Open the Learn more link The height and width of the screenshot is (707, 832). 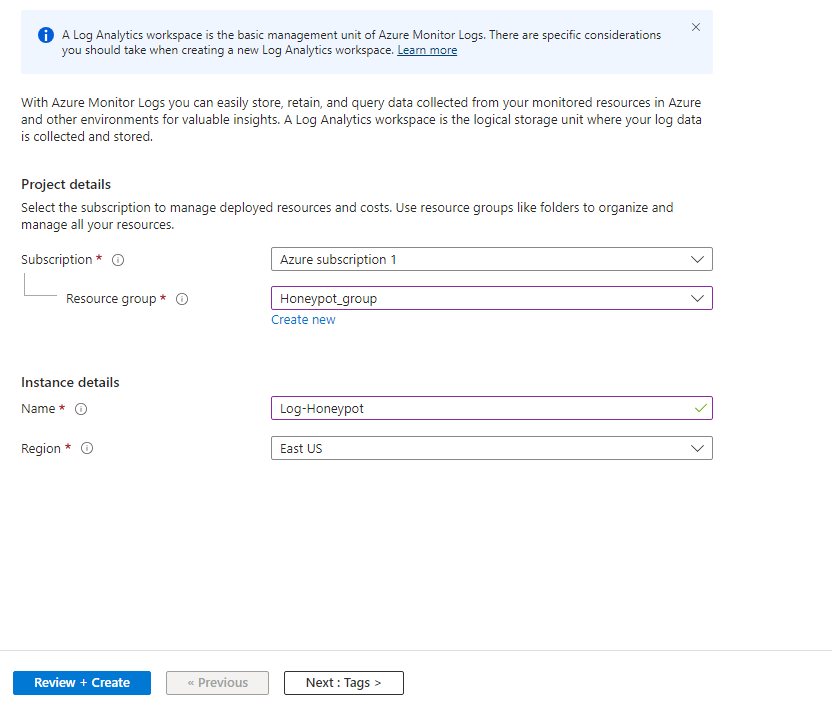coord(427,50)
